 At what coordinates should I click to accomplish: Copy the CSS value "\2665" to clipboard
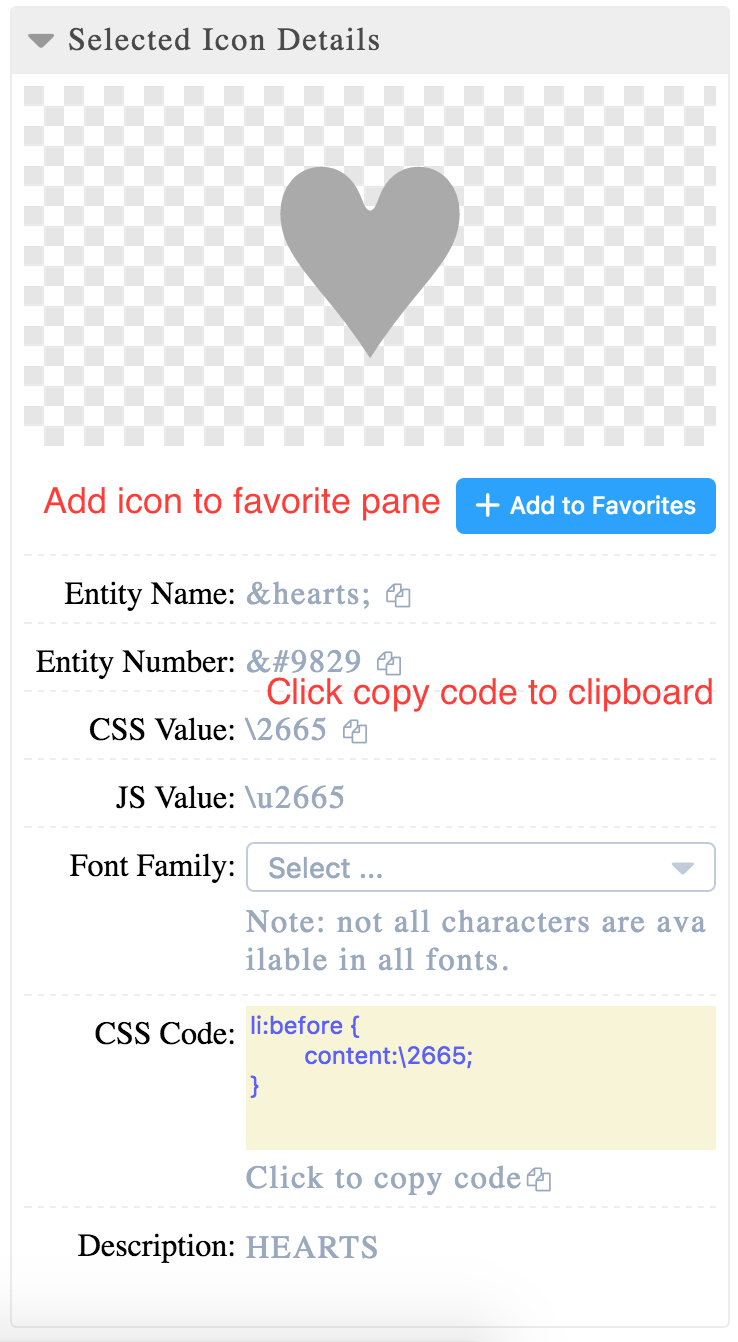coord(354,731)
